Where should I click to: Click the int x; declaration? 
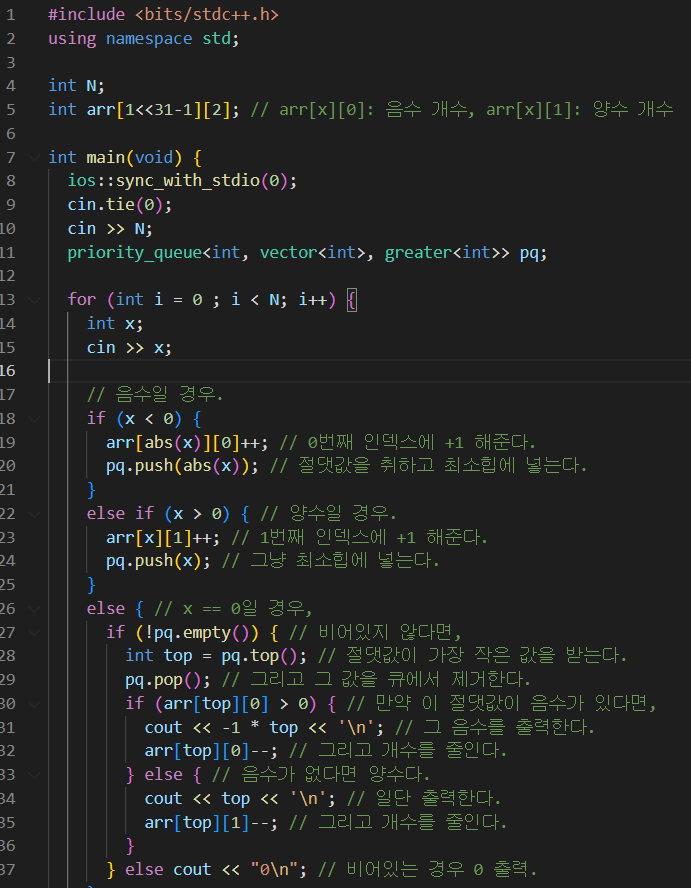[x=115, y=323]
